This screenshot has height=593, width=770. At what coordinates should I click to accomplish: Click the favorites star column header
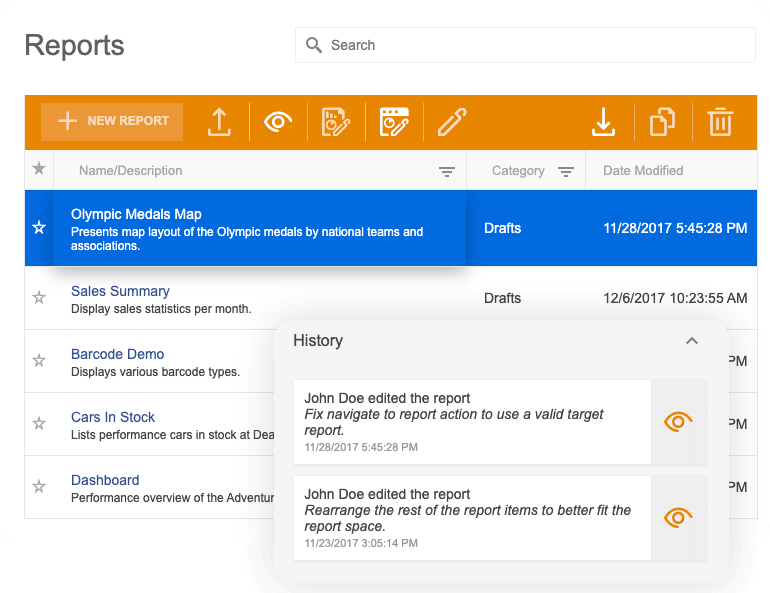click(x=39, y=169)
